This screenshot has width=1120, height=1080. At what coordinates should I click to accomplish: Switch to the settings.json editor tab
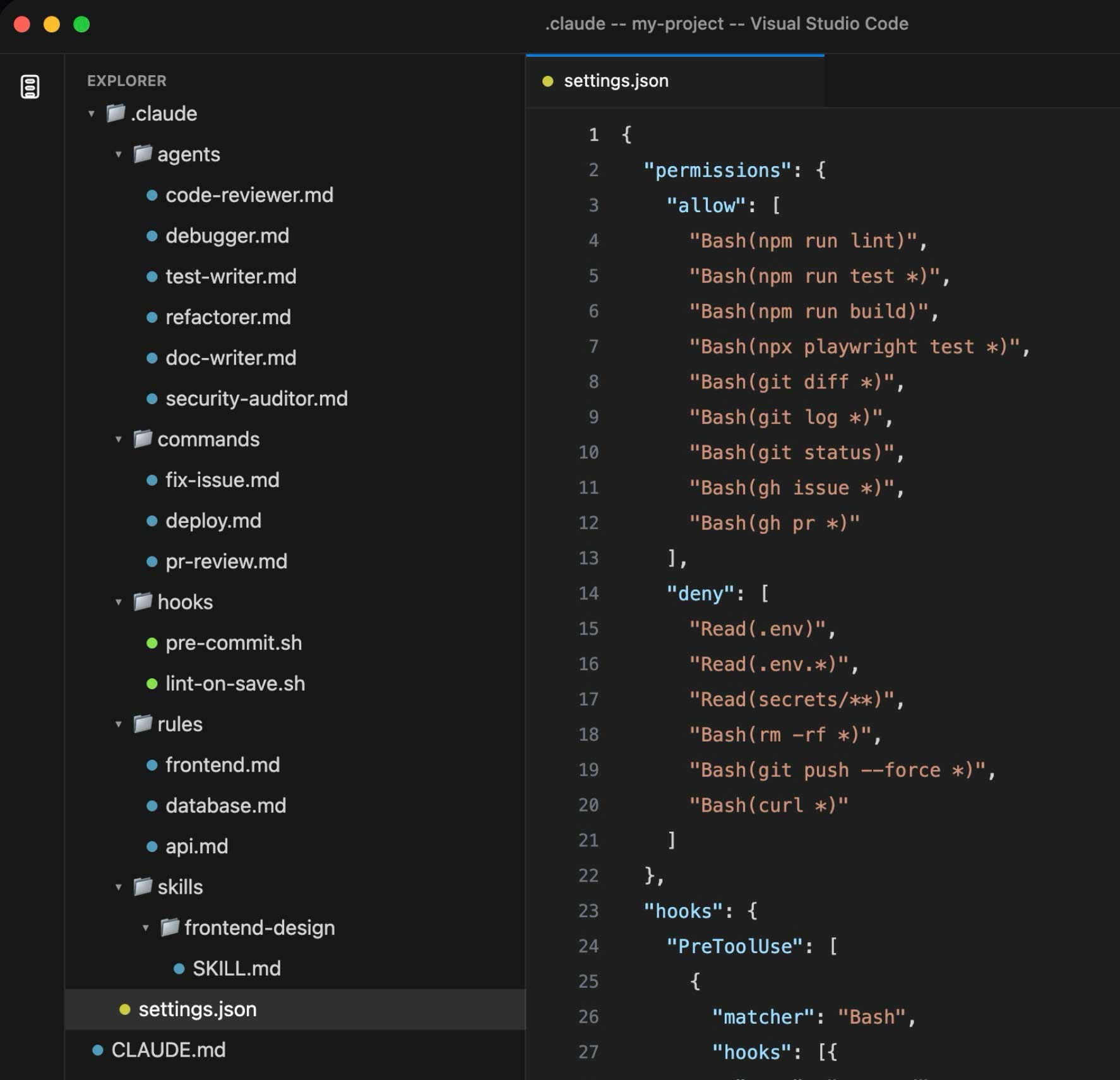point(616,81)
